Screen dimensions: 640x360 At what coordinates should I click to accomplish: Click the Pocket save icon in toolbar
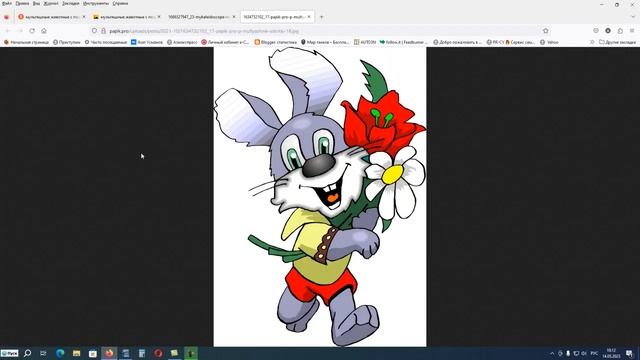(x=596, y=31)
